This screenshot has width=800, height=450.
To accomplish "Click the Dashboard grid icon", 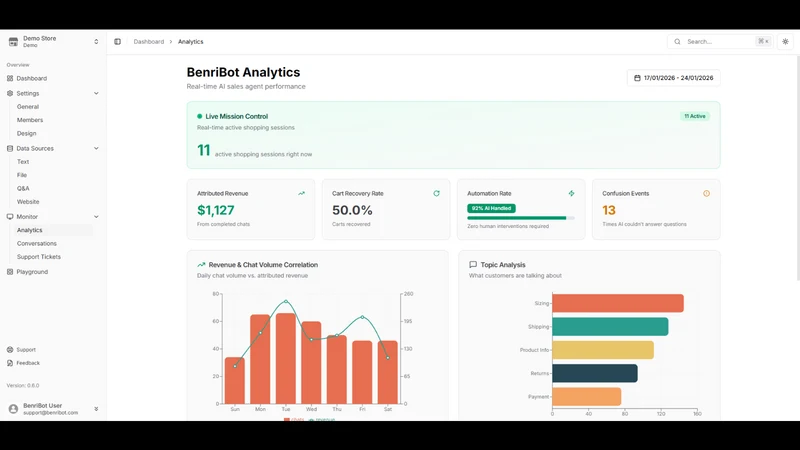I will pos(10,79).
